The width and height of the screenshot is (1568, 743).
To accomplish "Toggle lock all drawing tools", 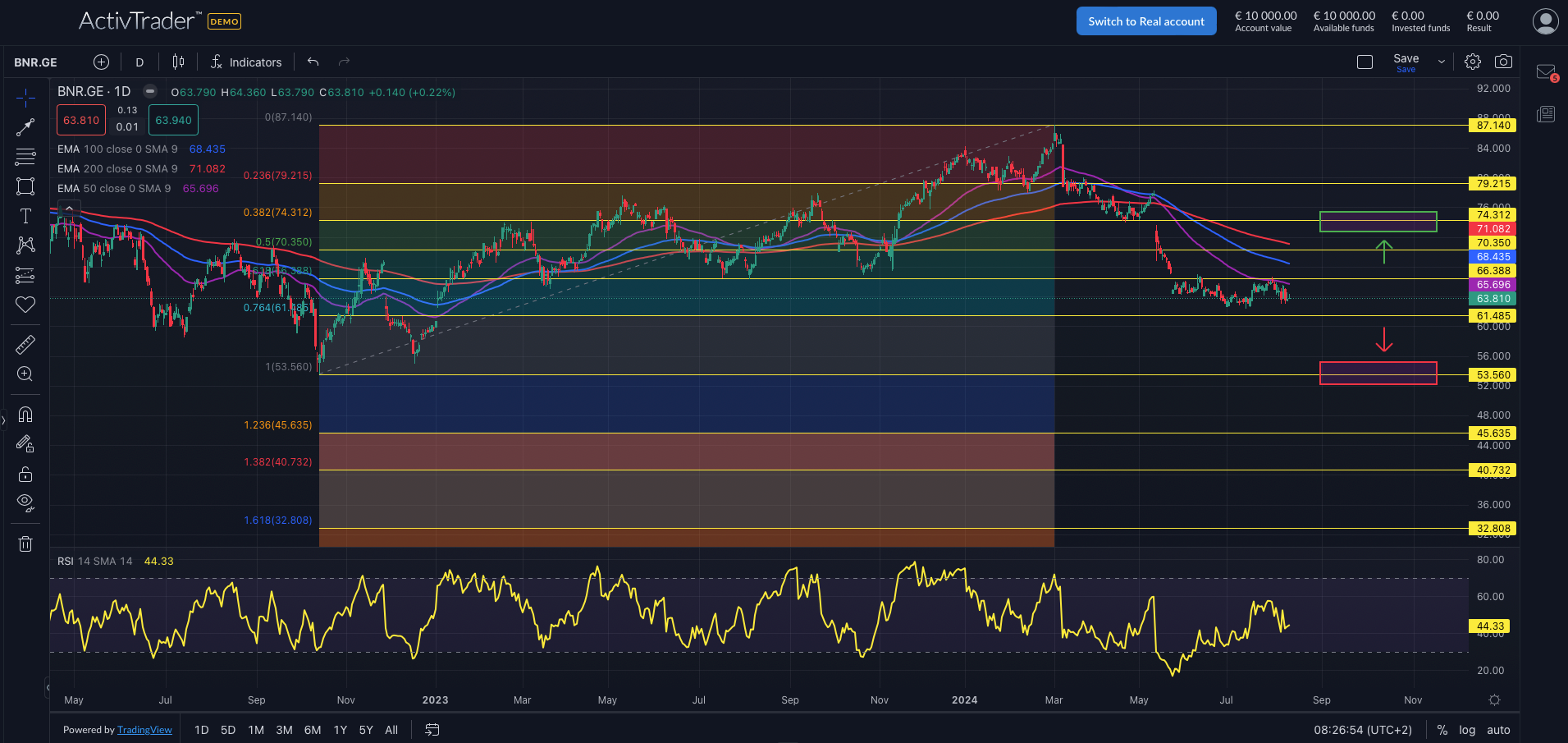I will coord(25,474).
